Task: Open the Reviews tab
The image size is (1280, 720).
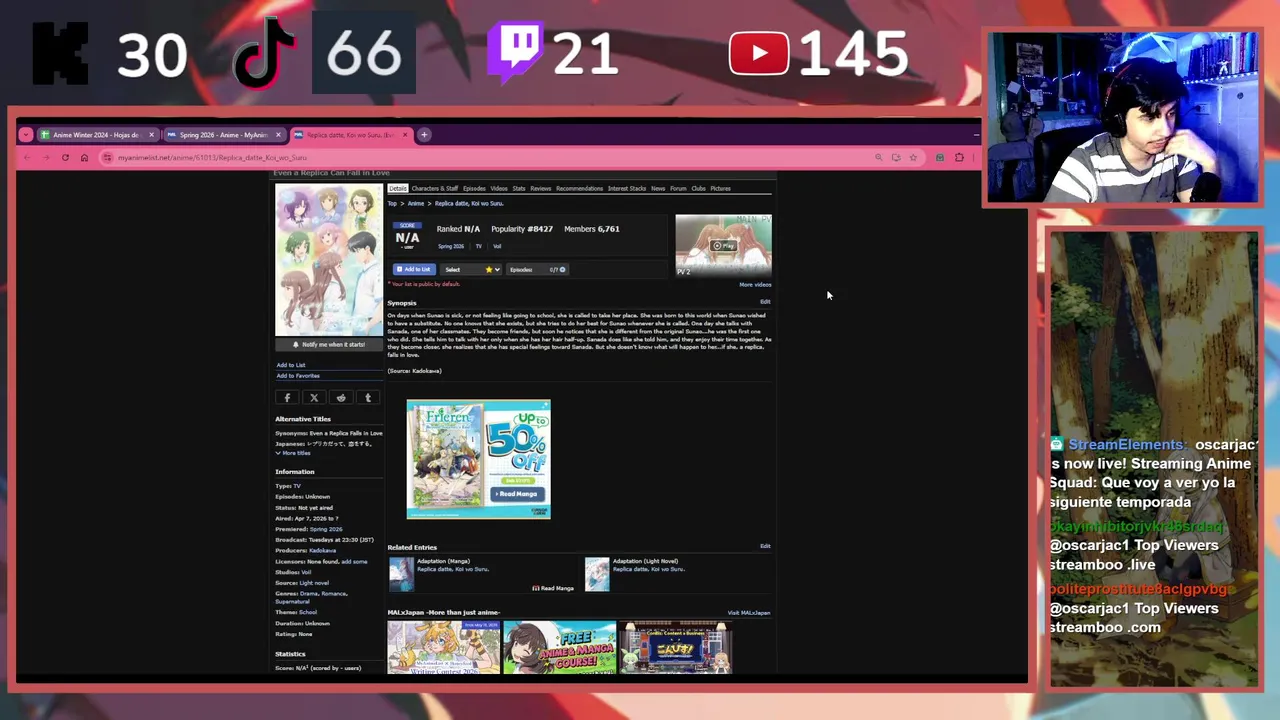Action: point(541,188)
